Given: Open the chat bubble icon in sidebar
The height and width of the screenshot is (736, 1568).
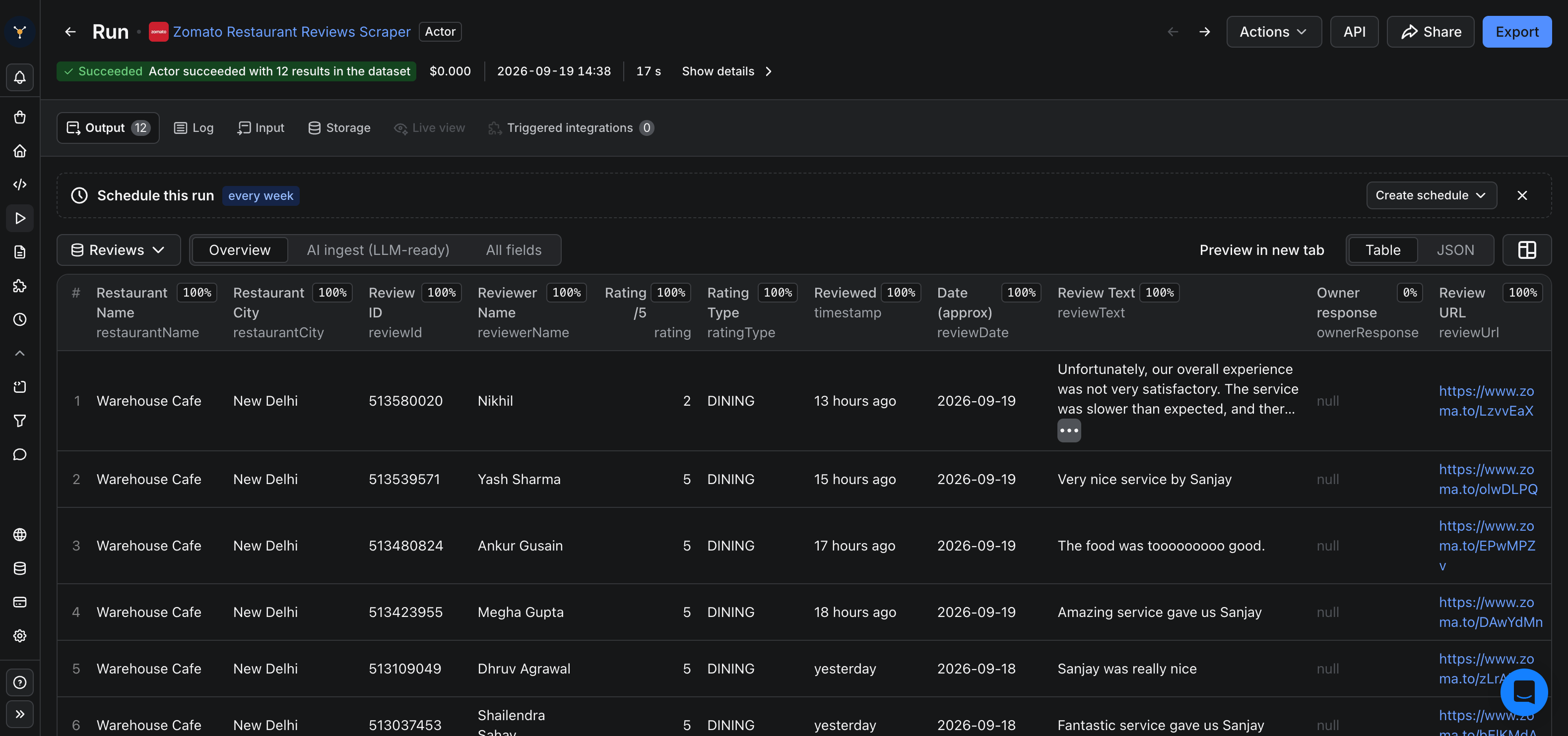Looking at the screenshot, I should coord(19,455).
